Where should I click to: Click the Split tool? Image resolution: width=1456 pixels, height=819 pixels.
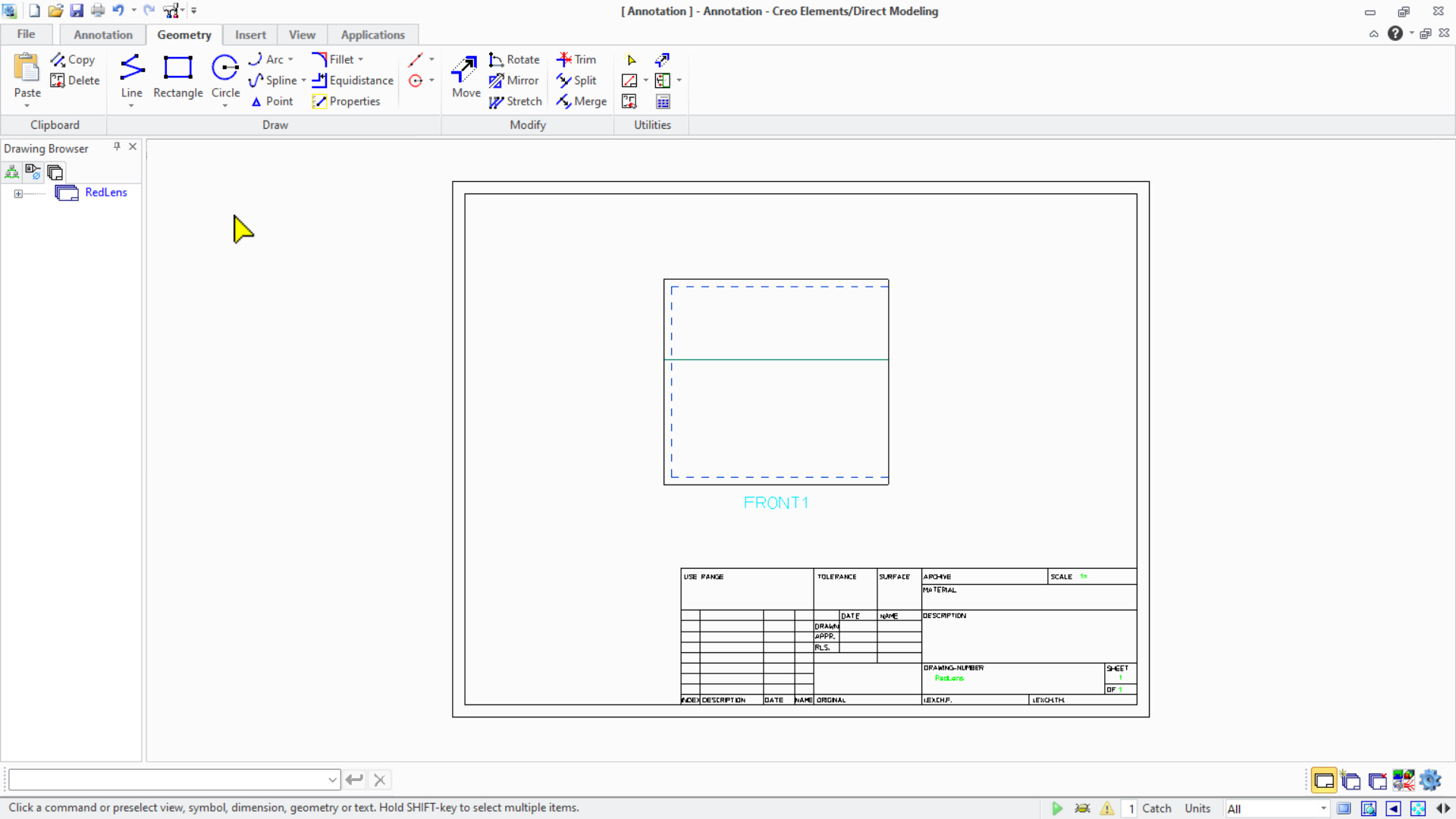tap(576, 80)
